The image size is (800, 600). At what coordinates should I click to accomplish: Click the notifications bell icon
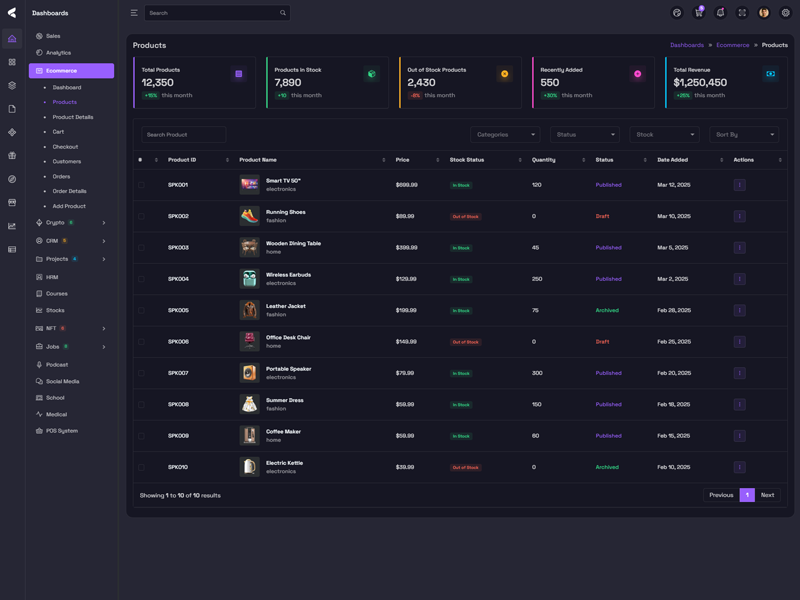pyautogui.click(x=720, y=13)
